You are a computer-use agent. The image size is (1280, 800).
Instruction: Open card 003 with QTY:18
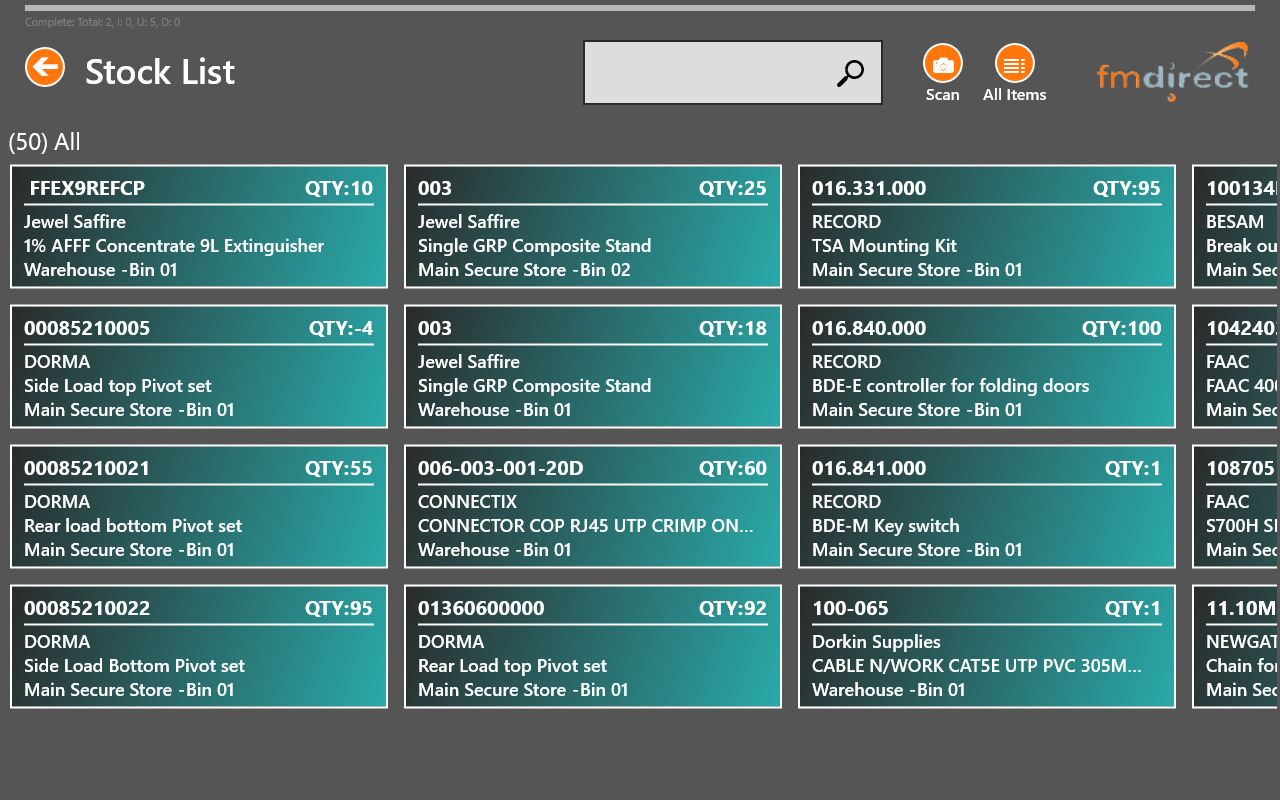(593, 367)
